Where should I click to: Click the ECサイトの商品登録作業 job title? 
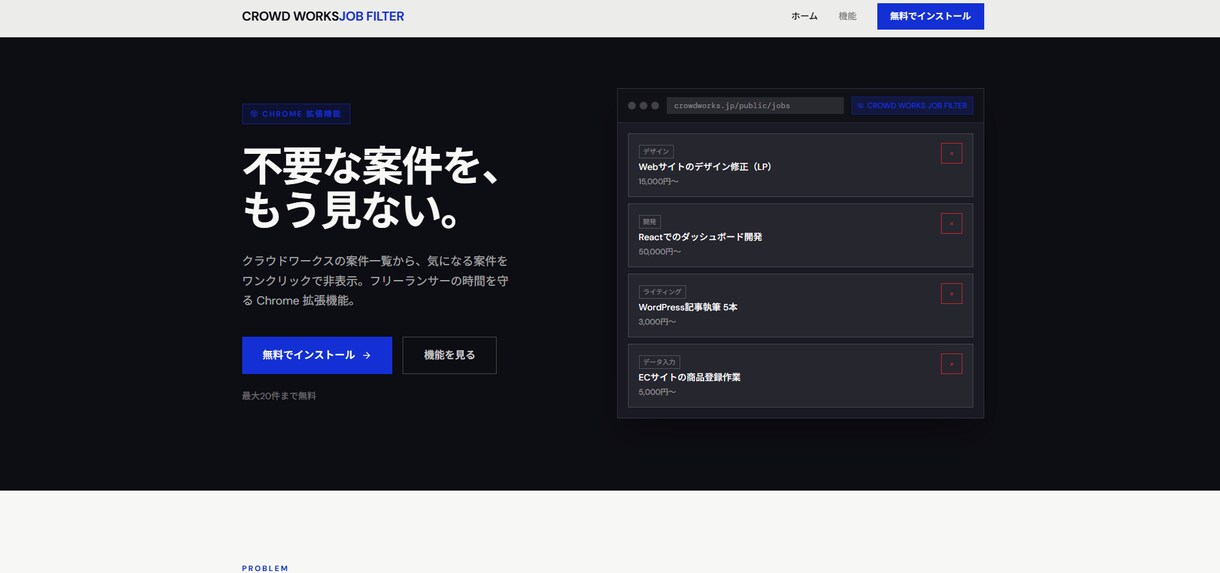tap(690, 377)
